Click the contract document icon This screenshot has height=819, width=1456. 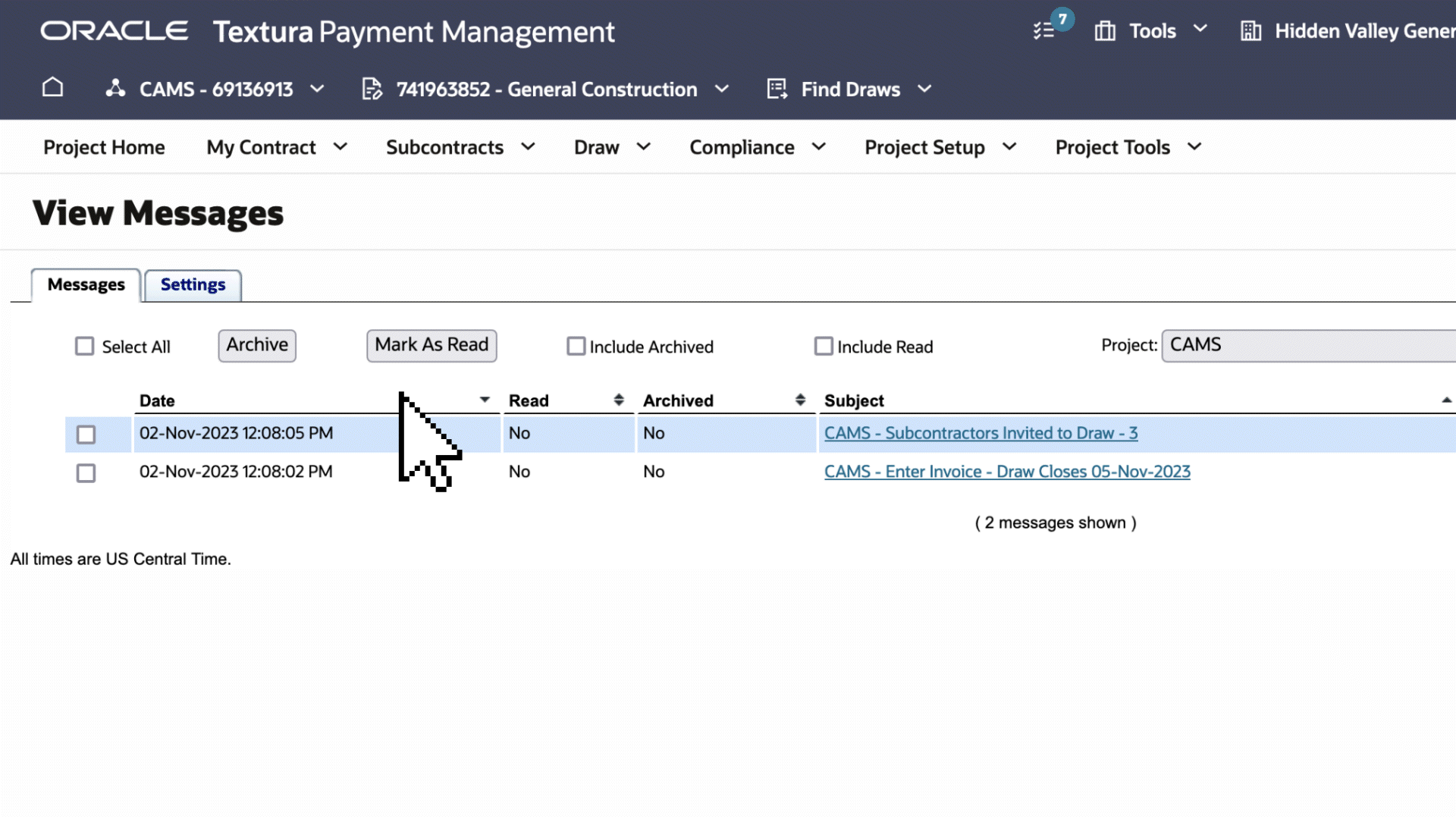[x=372, y=89]
